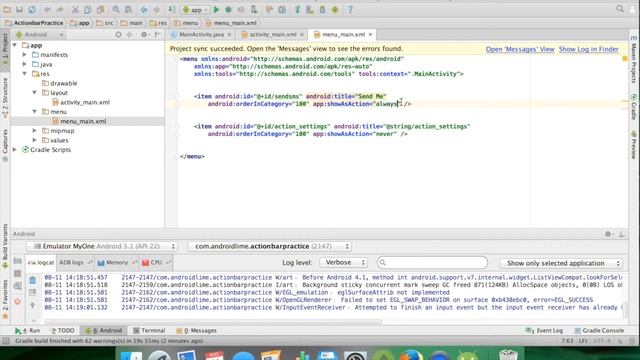Click the AVD Manager toolbar icon

pos(310,9)
